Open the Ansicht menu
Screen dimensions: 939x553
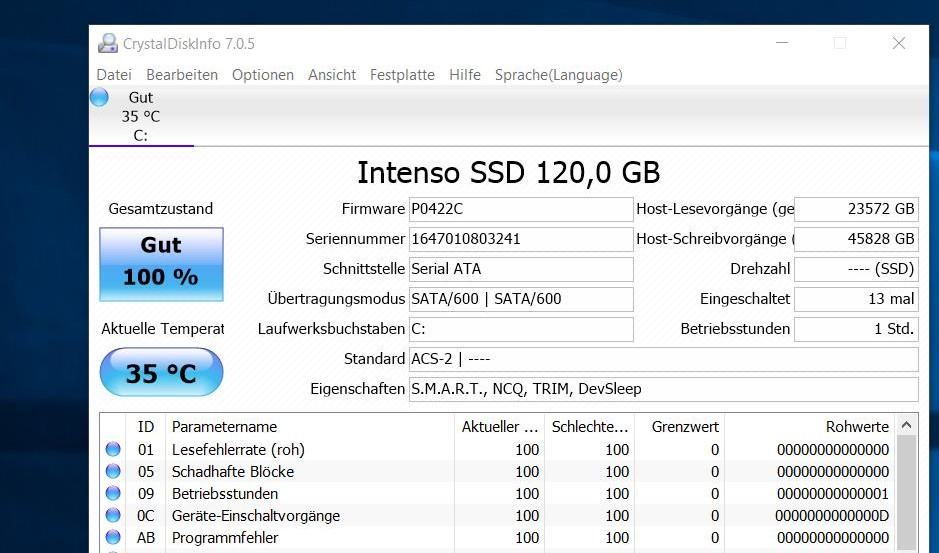click(x=332, y=75)
